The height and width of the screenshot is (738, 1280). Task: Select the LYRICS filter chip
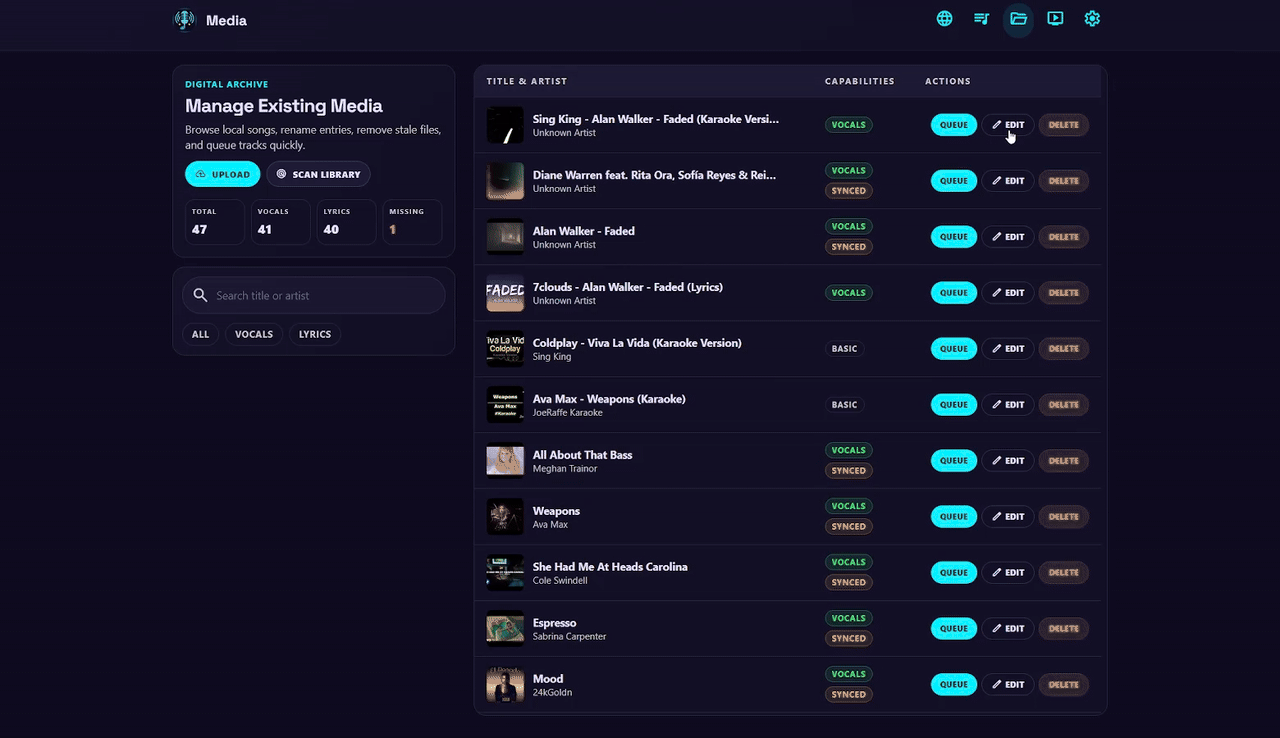coord(315,334)
